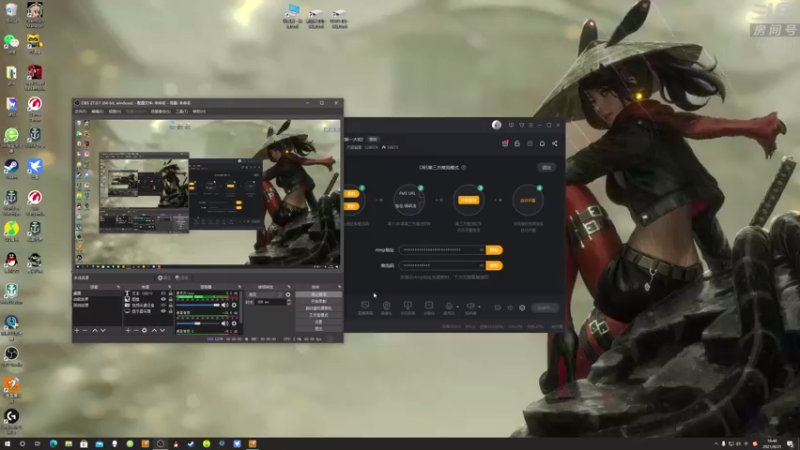Toggle visibility eye of the display capture source

[163, 311]
